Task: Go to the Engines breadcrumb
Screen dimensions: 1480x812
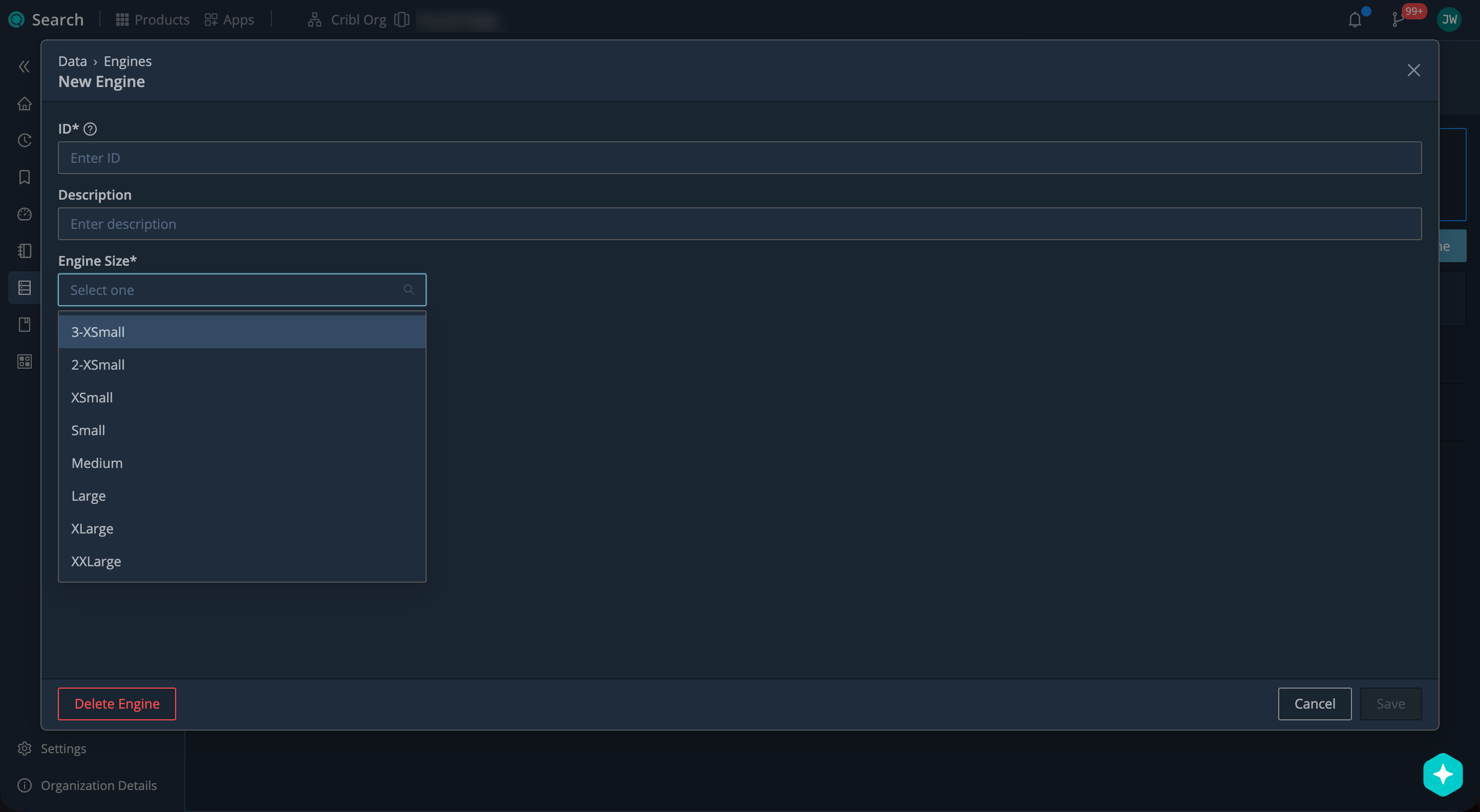Action: click(x=128, y=61)
